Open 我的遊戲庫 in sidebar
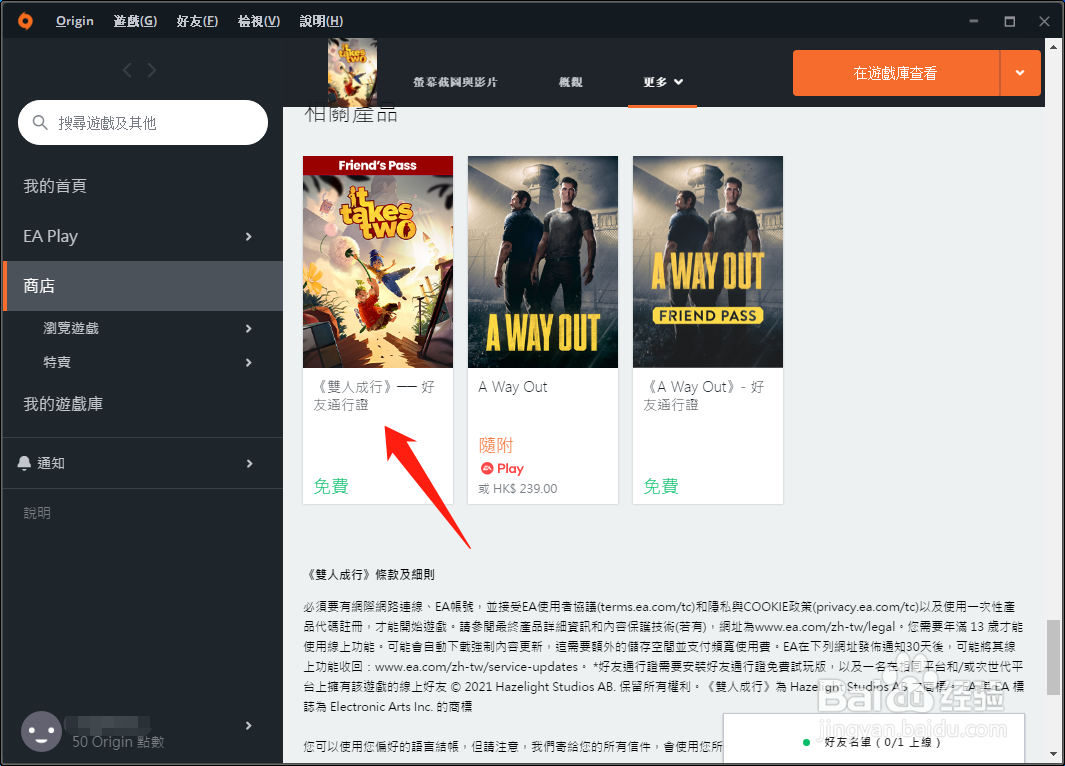Screen dimensions: 1065x766 (x=63, y=404)
